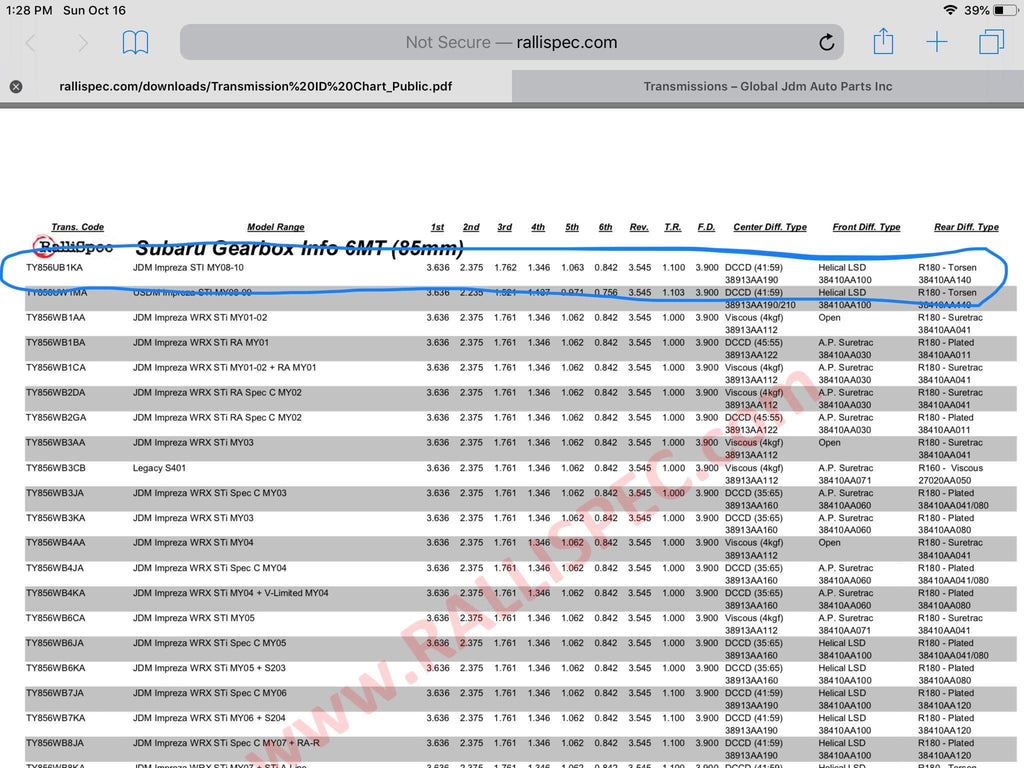
Task: Tap the battery indicator in status bar
Action: 1004,10
